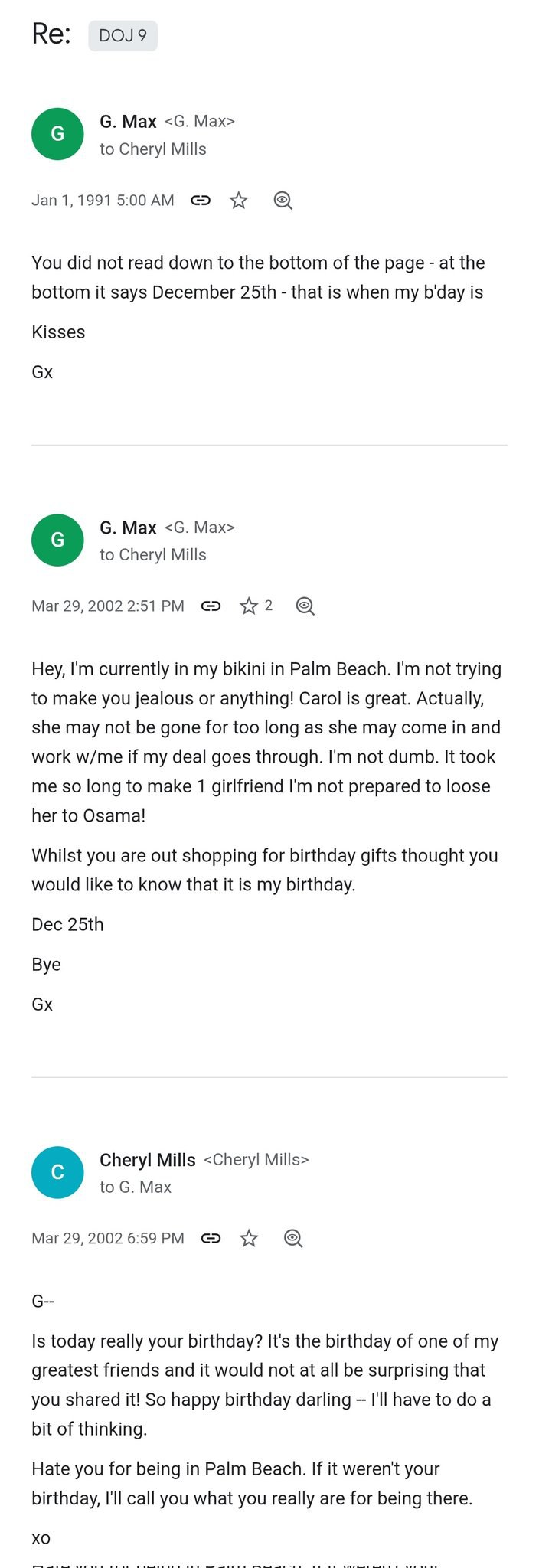Click the DOJ 9 label tag
Viewport: 539px width, 1568px height.
[x=122, y=36]
